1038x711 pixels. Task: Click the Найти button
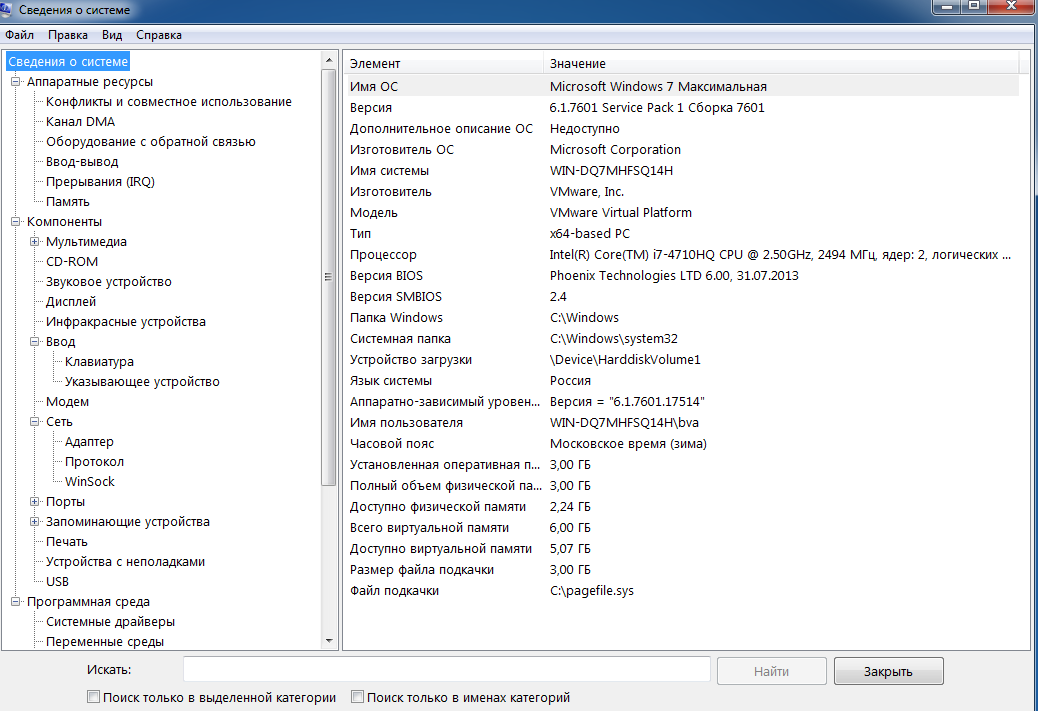click(771, 671)
